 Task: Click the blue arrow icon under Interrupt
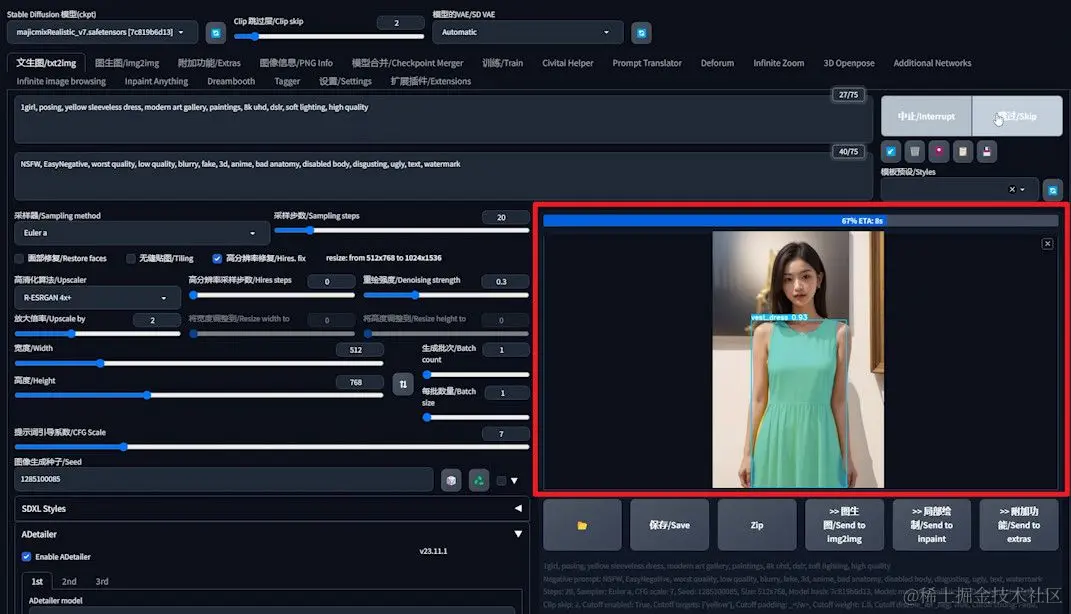click(891, 152)
